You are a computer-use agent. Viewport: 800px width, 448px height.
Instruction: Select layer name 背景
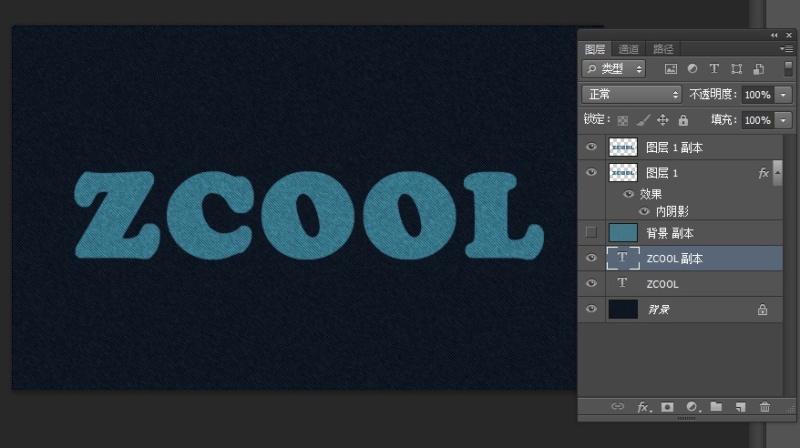[x=658, y=310]
